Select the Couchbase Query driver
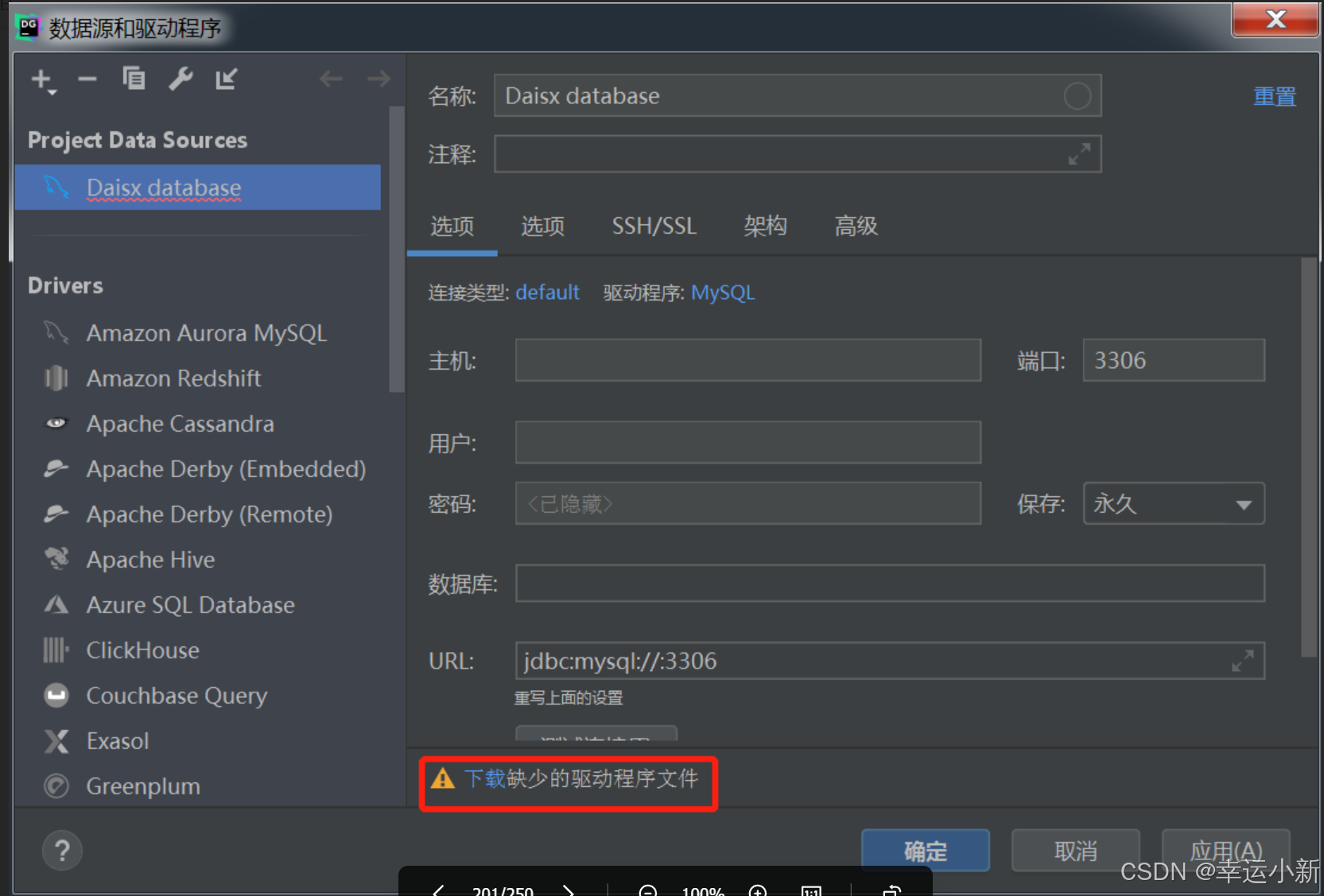 click(x=177, y=696)
